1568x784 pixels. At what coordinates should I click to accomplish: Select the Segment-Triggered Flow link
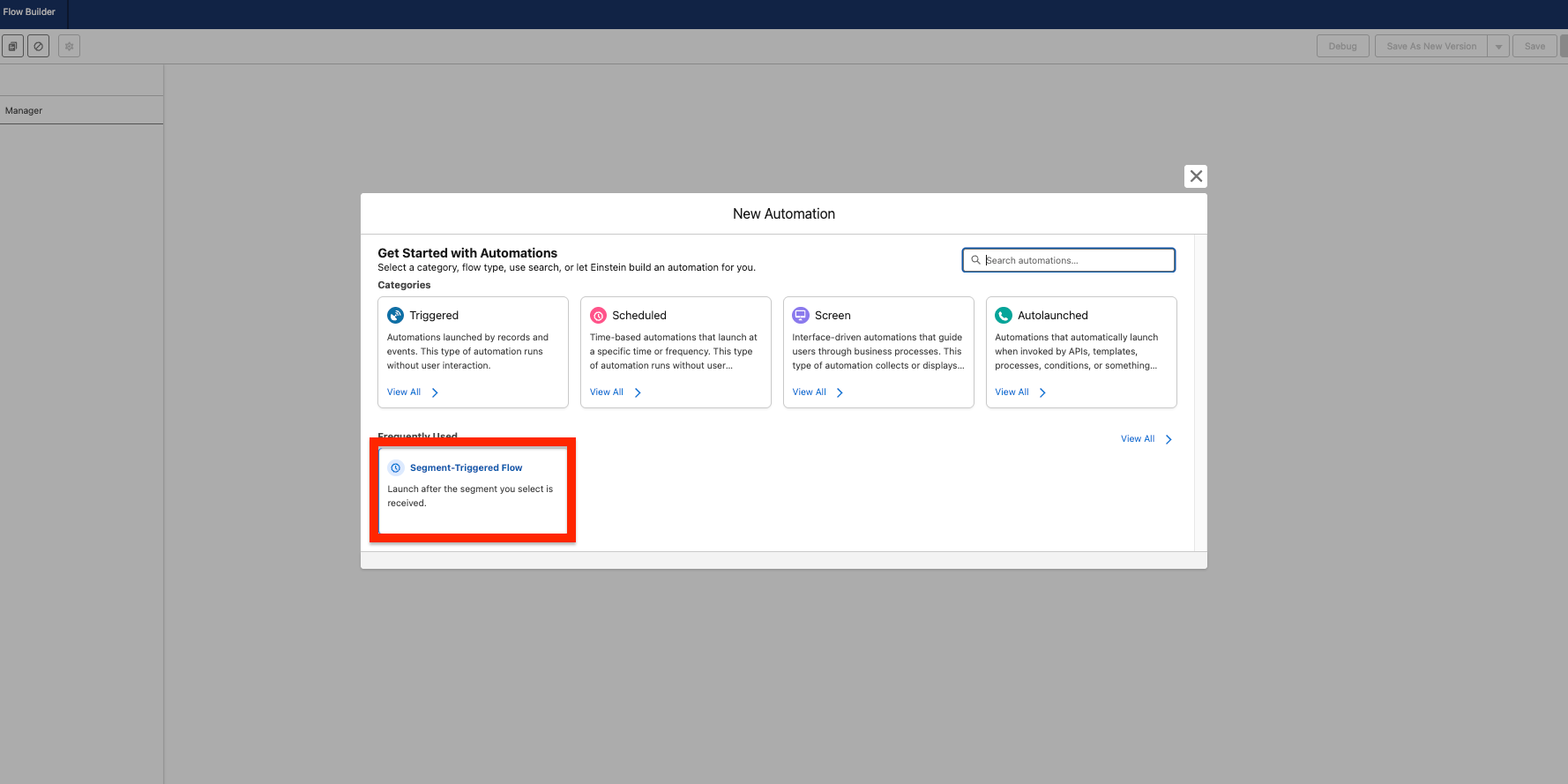(x=466, y=468)
